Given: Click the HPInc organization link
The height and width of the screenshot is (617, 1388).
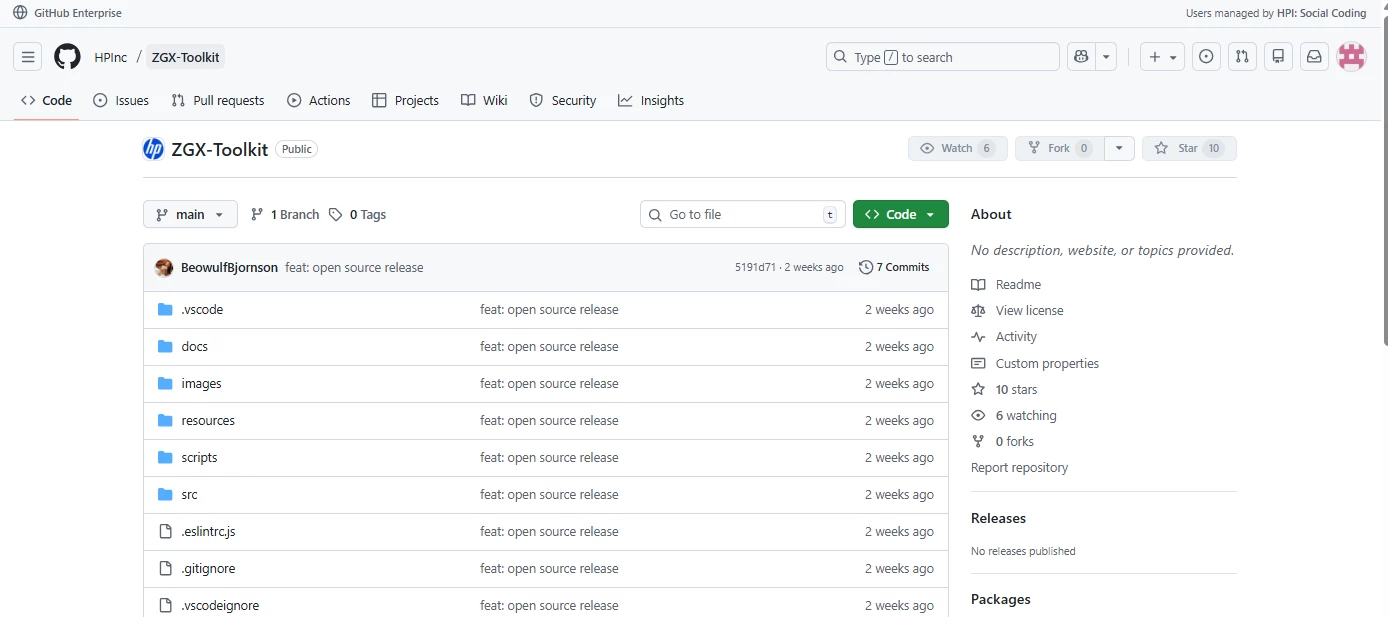Looking at the screenshot, I should [x=111, y=57].
